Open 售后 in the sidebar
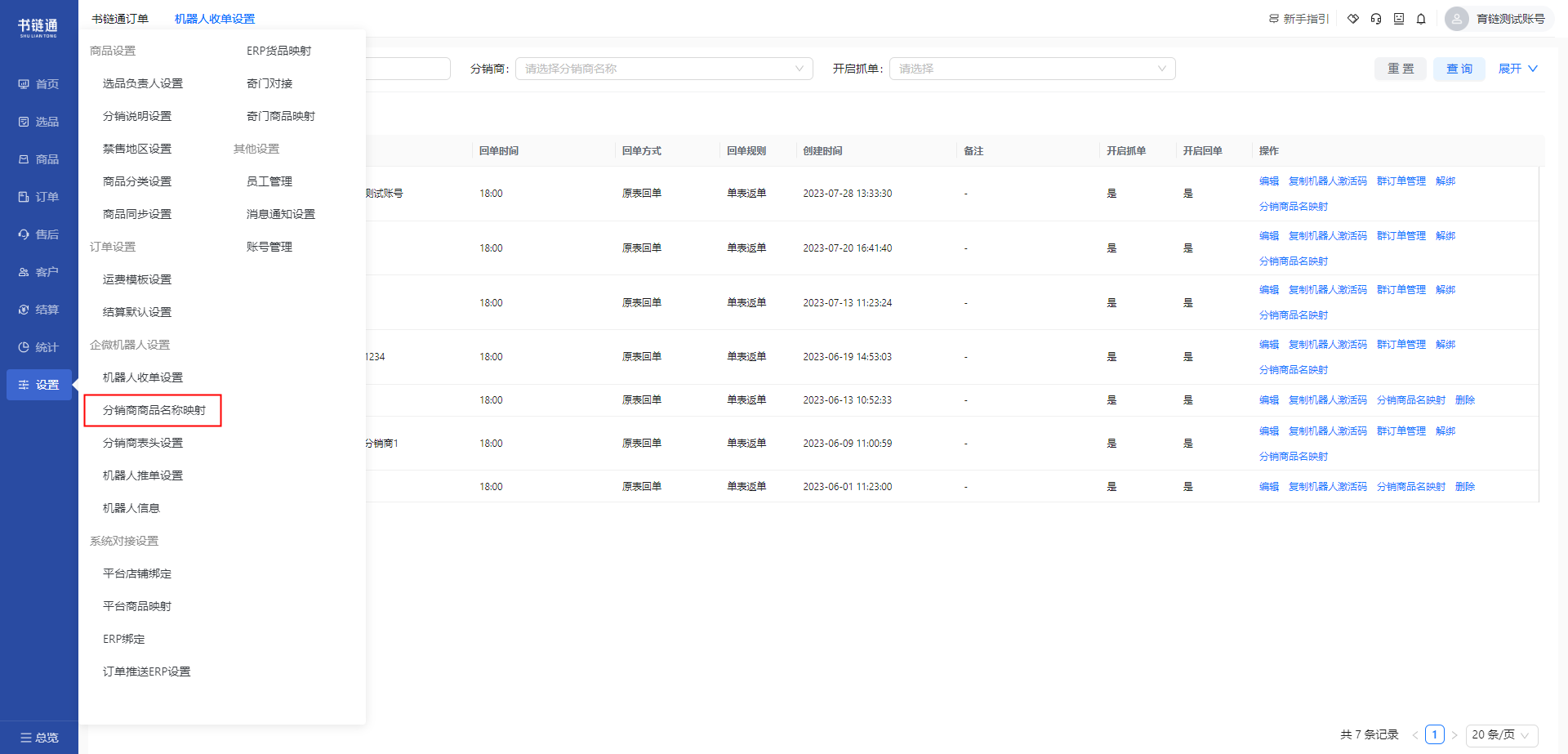1568x754 pixels. point(38,234)
